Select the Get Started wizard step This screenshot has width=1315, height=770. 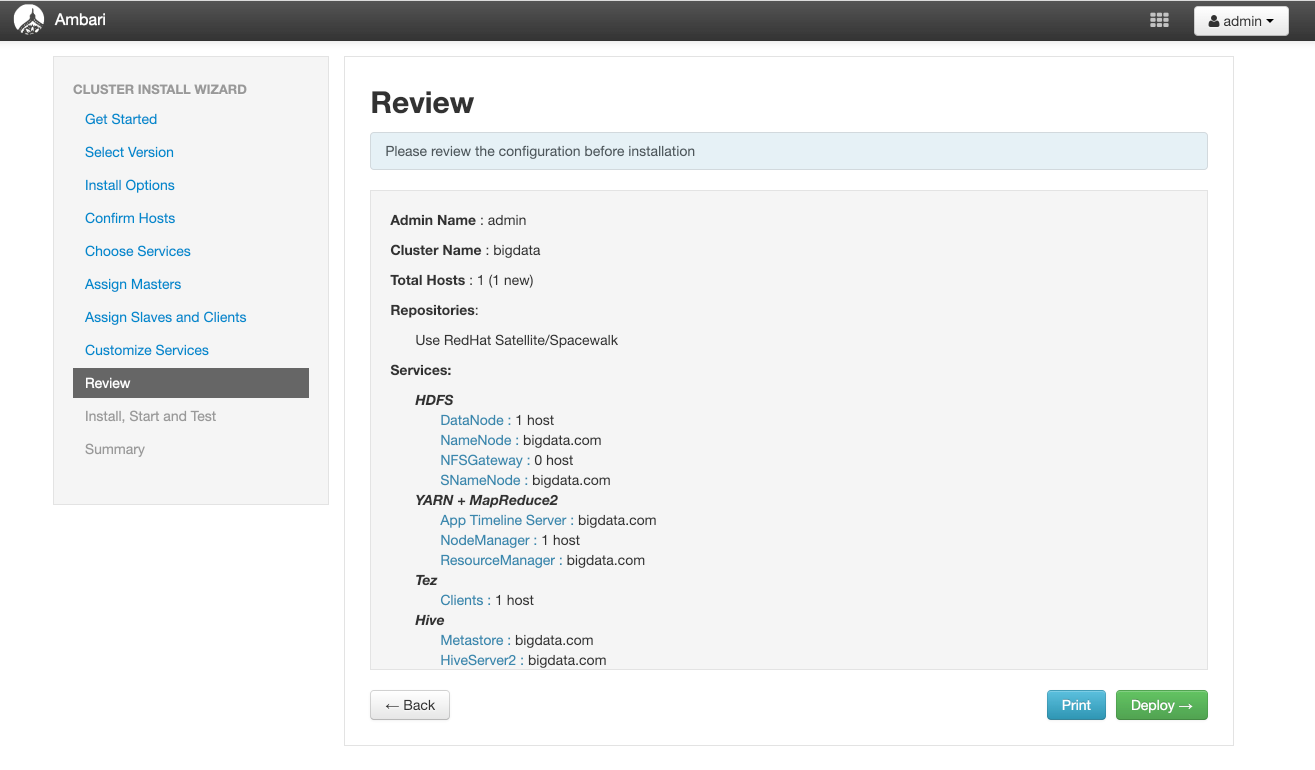click(x=120, y=119)
